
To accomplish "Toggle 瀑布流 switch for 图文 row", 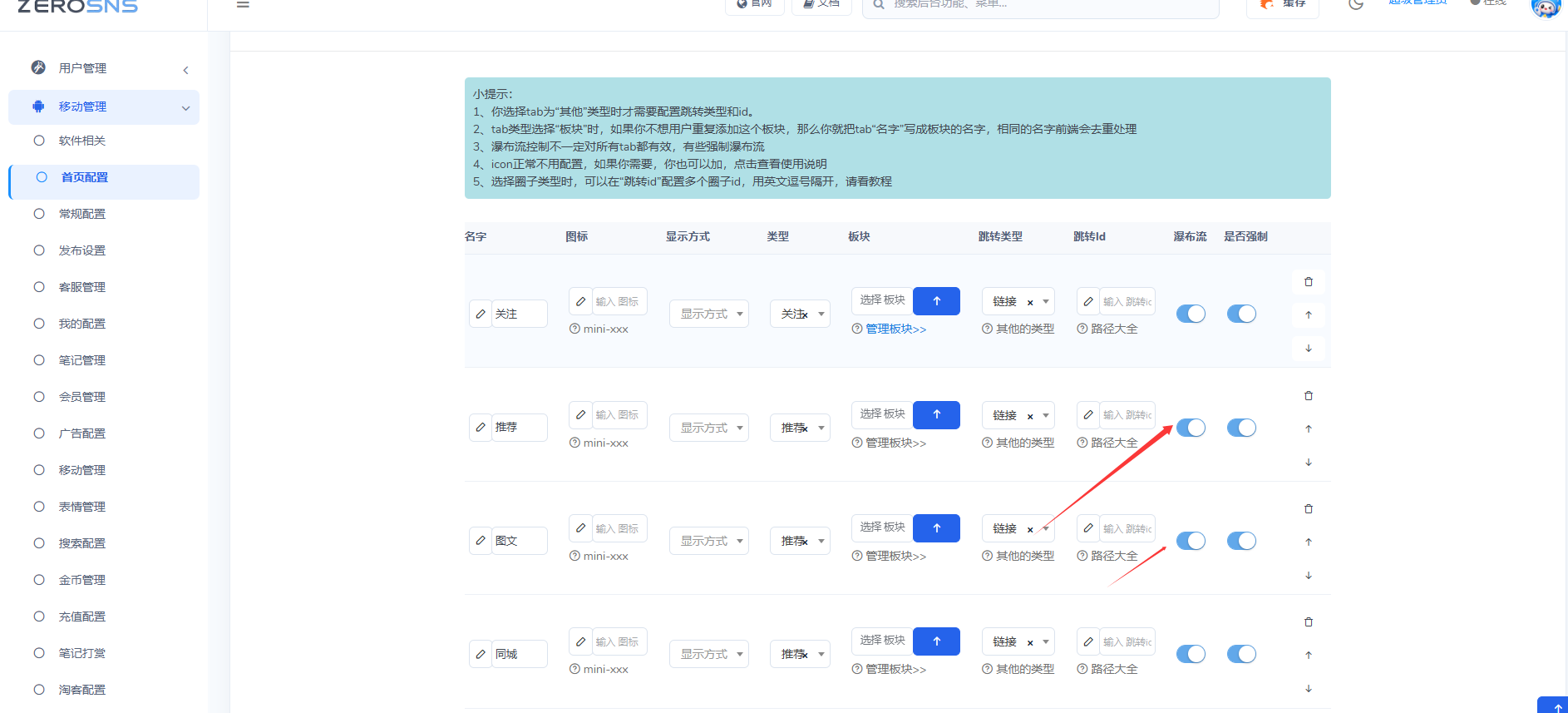I will point(1191,541).
